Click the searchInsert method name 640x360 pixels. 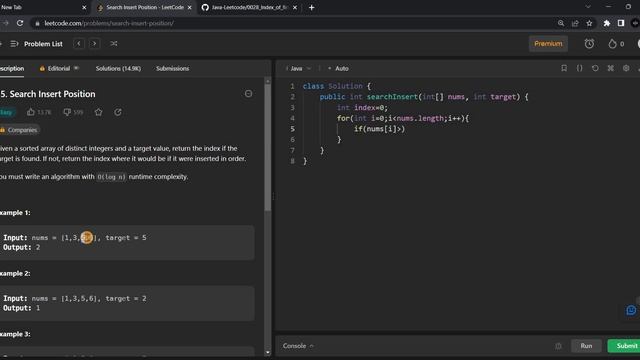(392, 97)
